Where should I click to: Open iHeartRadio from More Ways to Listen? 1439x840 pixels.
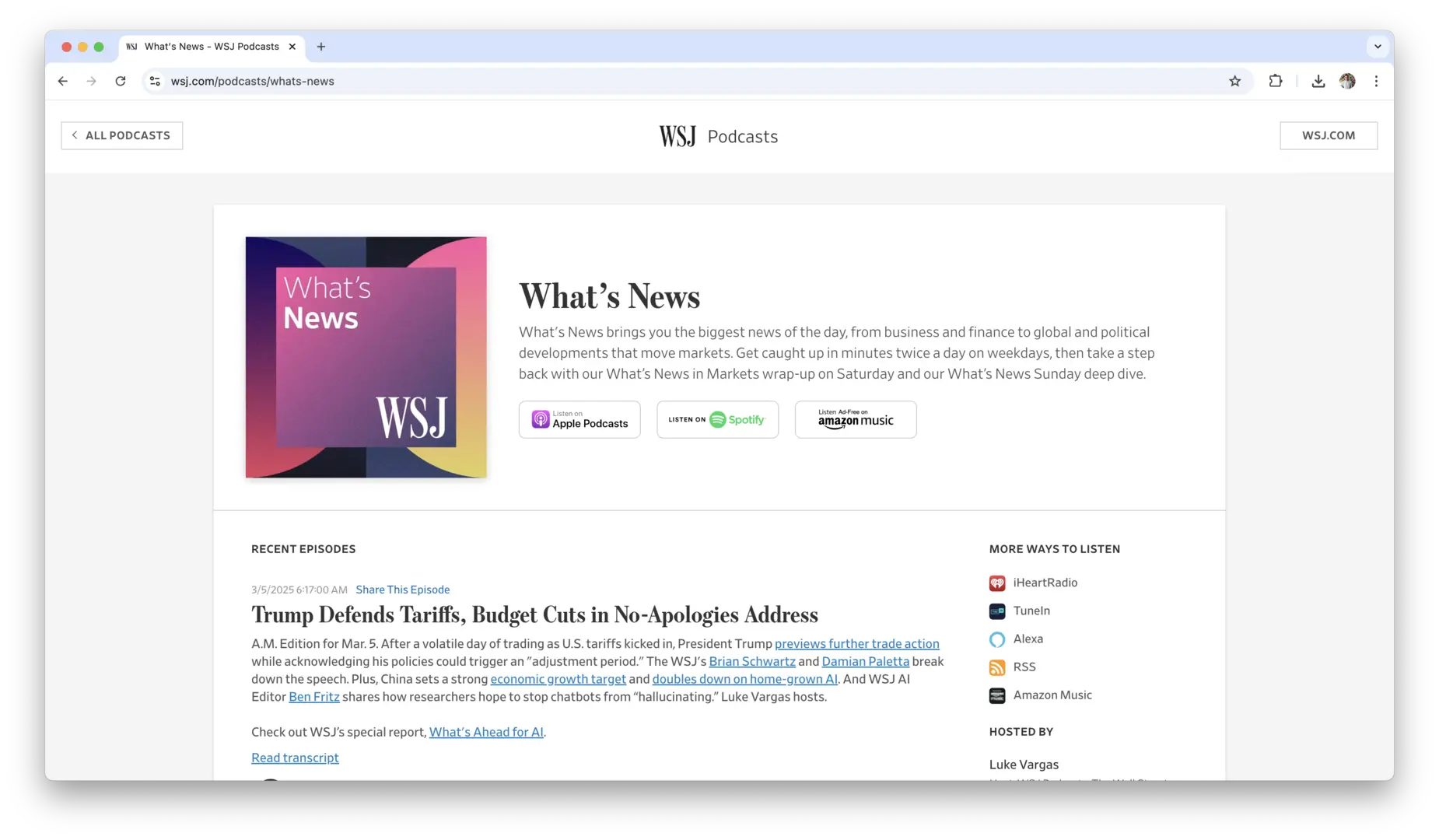(x=1045, y=583)
